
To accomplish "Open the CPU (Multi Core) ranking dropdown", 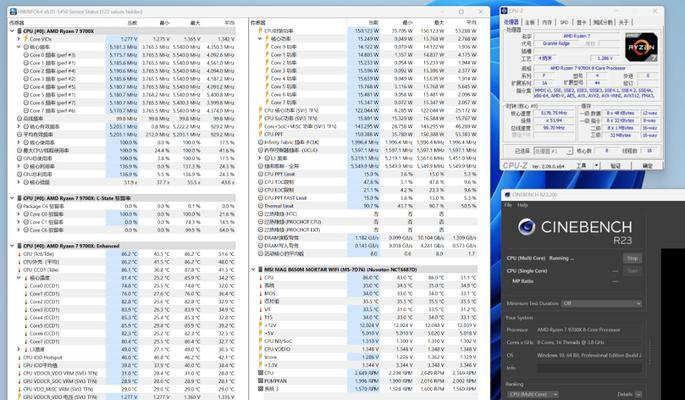I will [534, 394].
